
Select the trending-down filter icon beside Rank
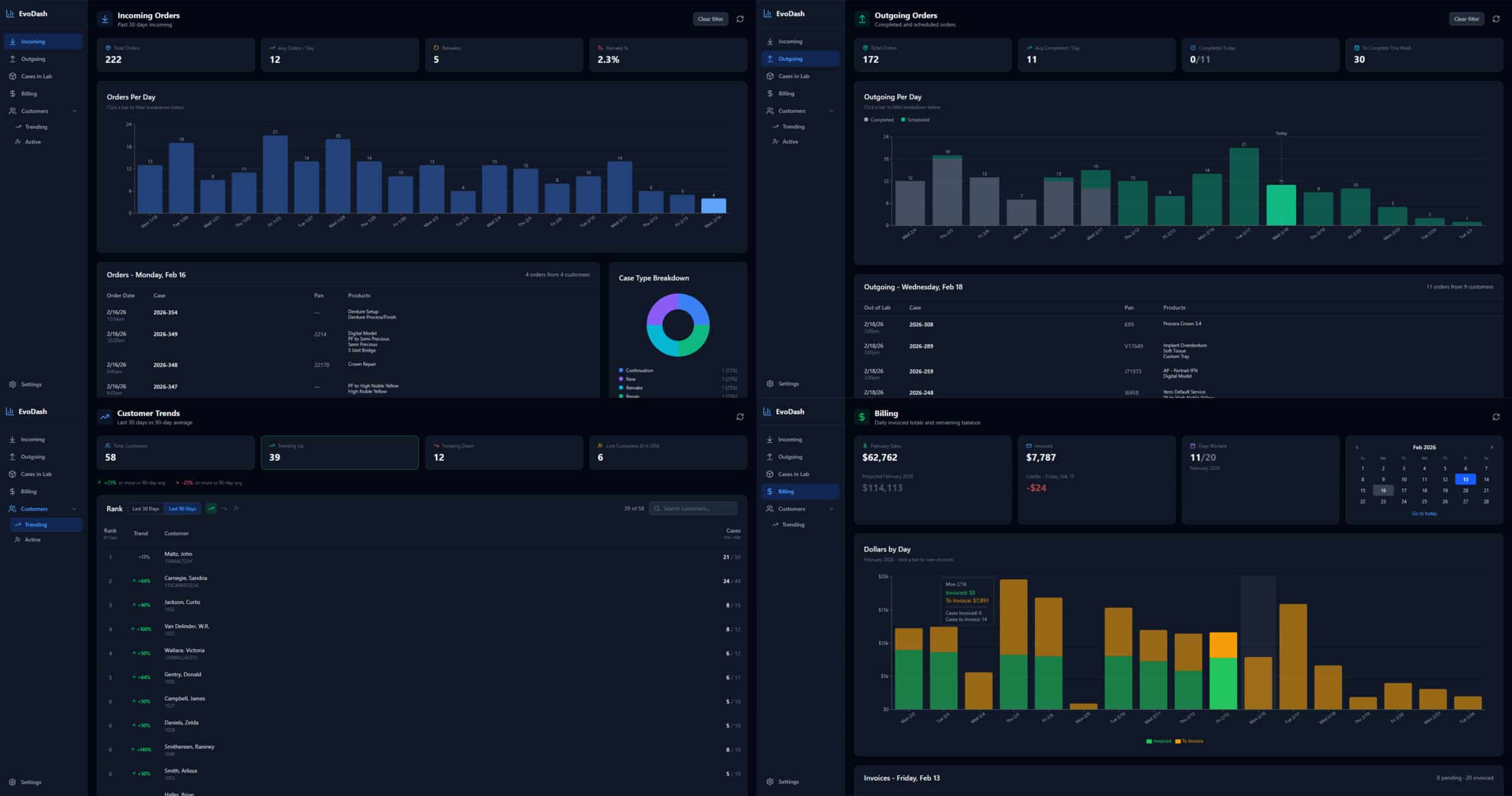pyautogui.click(x=224, y=508)
